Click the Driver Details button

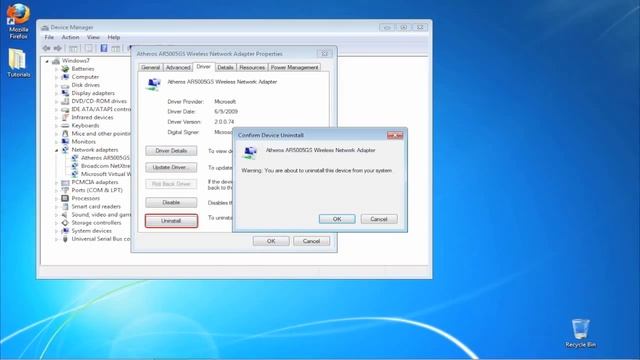[x=171, y=151]
